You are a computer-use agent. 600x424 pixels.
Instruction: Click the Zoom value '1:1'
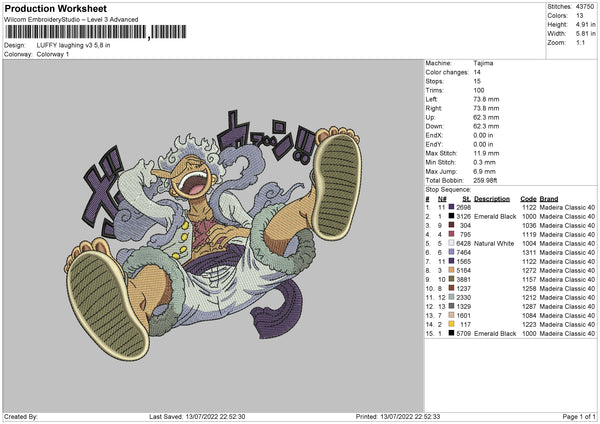point(580,42)
